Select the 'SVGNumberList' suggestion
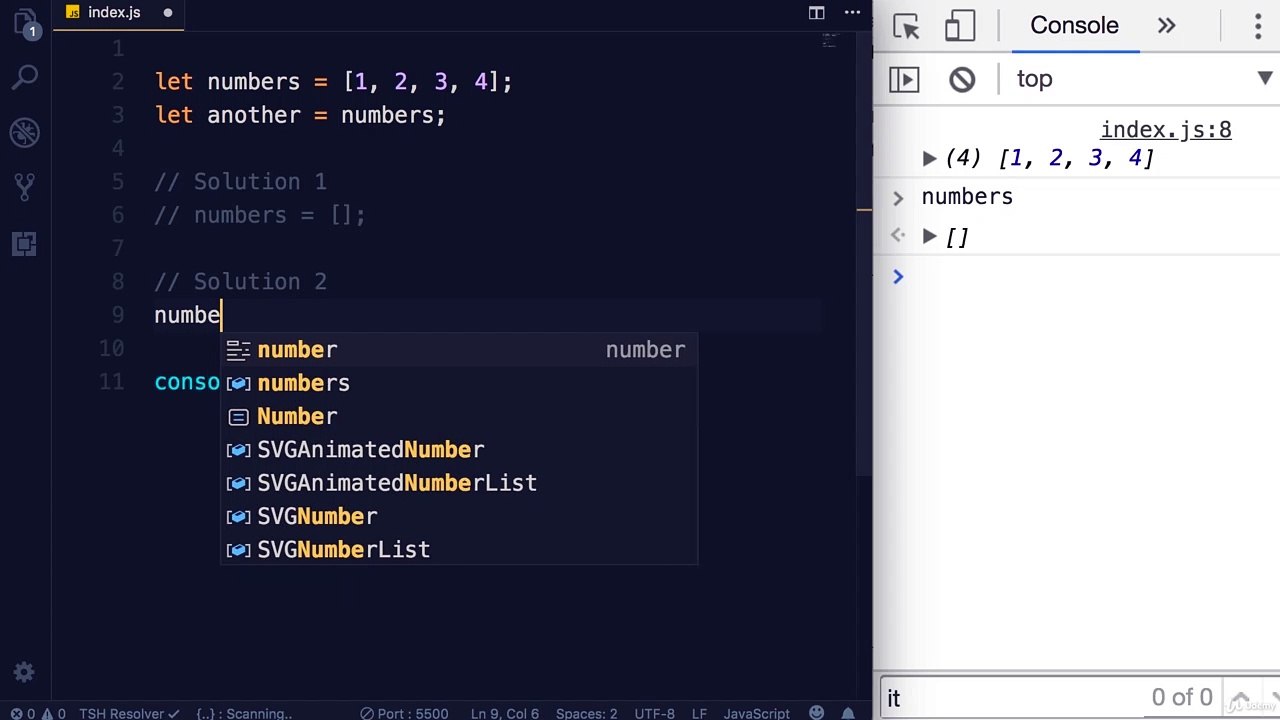1280x720 pixels. [459, 549]
